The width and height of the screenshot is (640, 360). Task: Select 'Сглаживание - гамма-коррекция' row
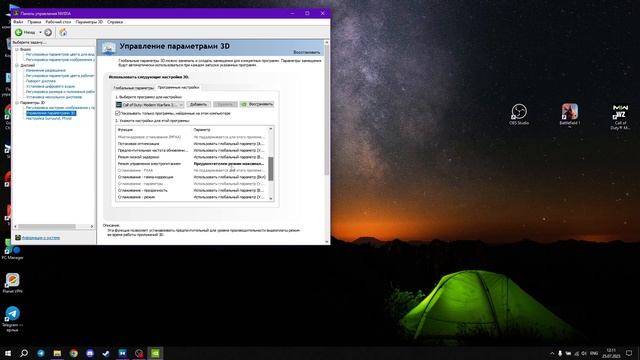(192, 177)
